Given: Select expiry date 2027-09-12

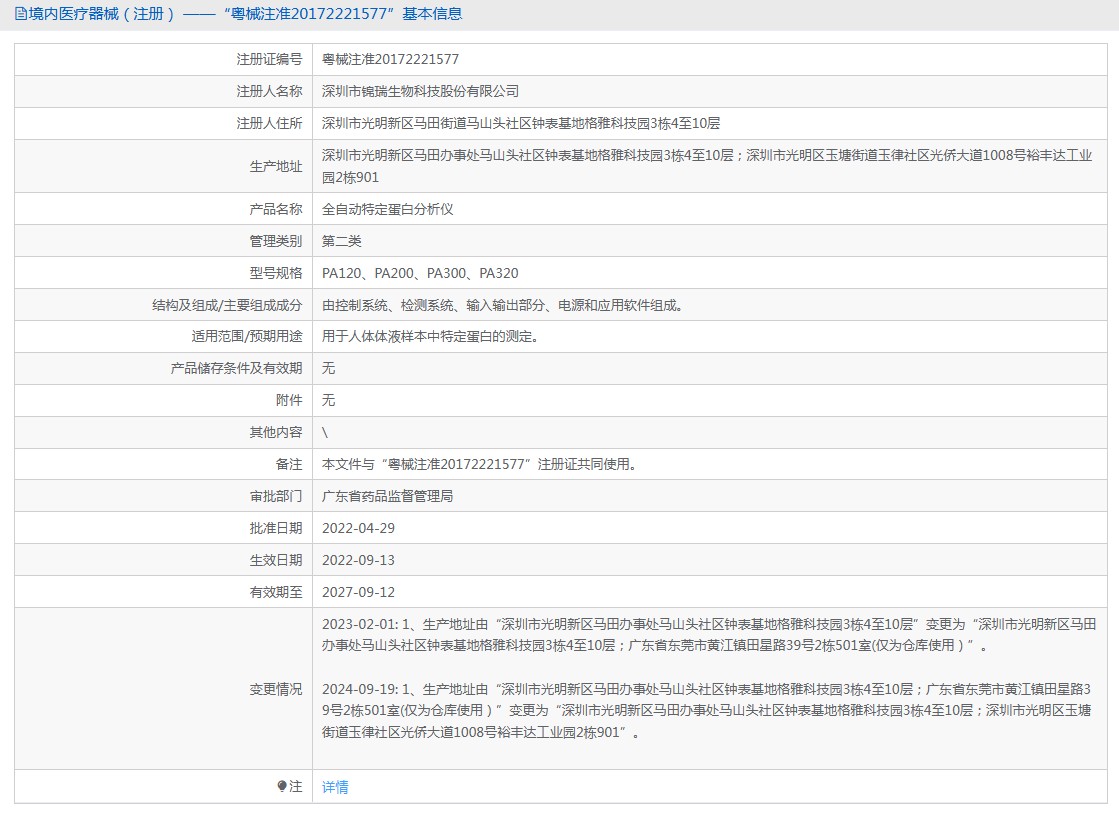Looking at the screenshot, I should pos(358,592).
